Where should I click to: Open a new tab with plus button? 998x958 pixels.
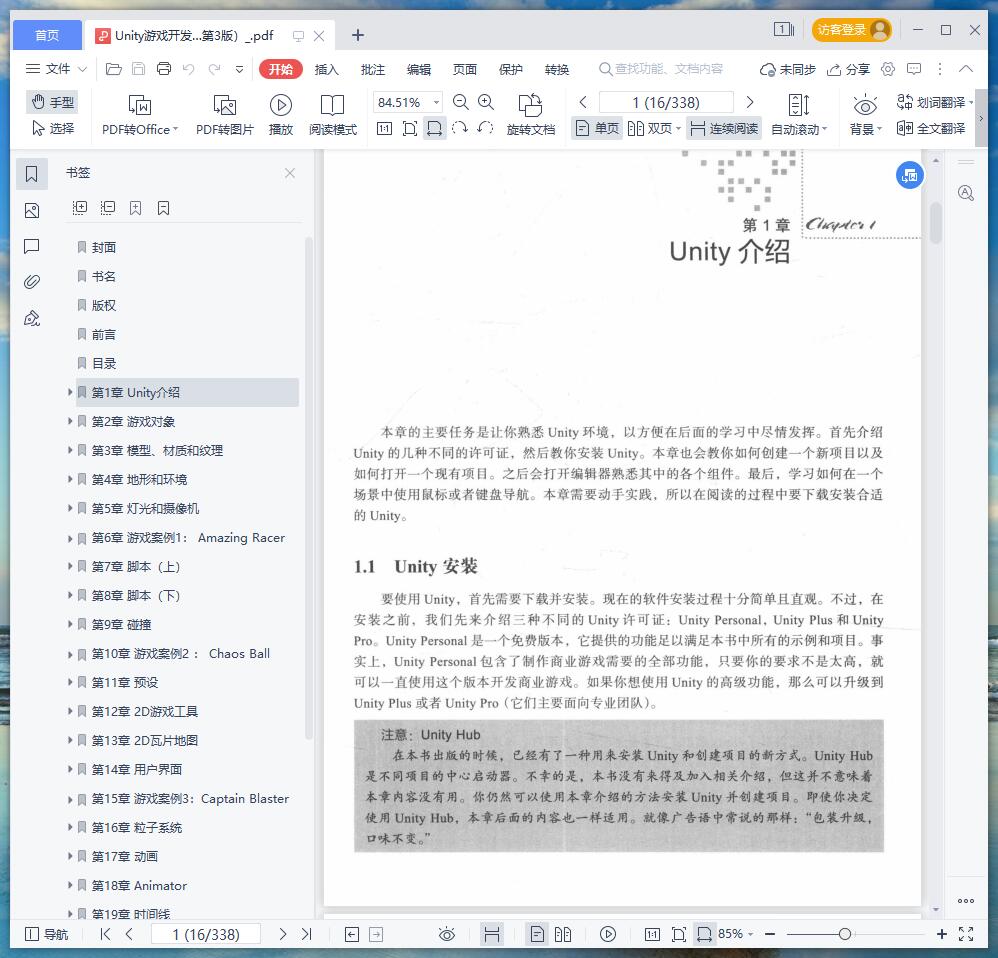358,35
